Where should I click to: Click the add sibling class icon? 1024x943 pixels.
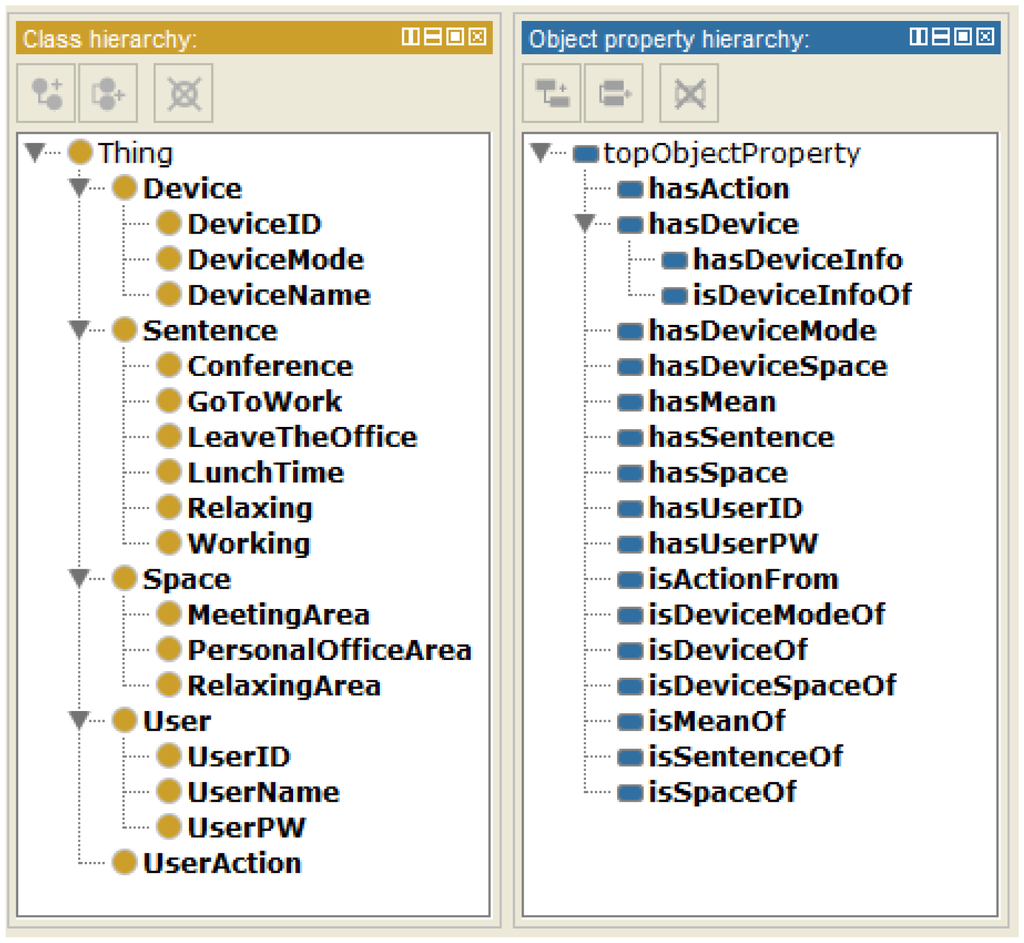point(108,95)
